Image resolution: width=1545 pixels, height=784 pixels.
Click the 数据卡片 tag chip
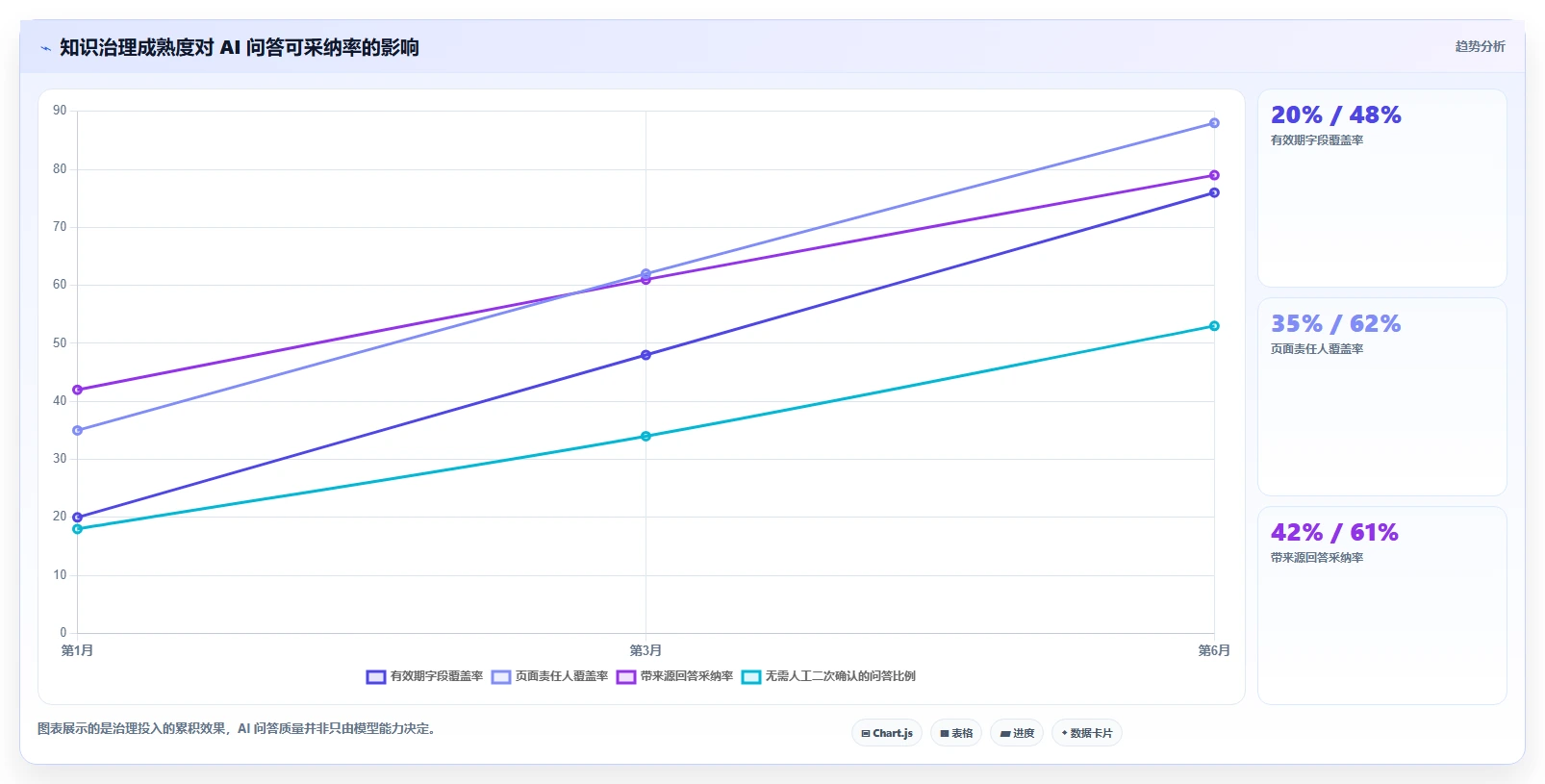pos(1087,733)
